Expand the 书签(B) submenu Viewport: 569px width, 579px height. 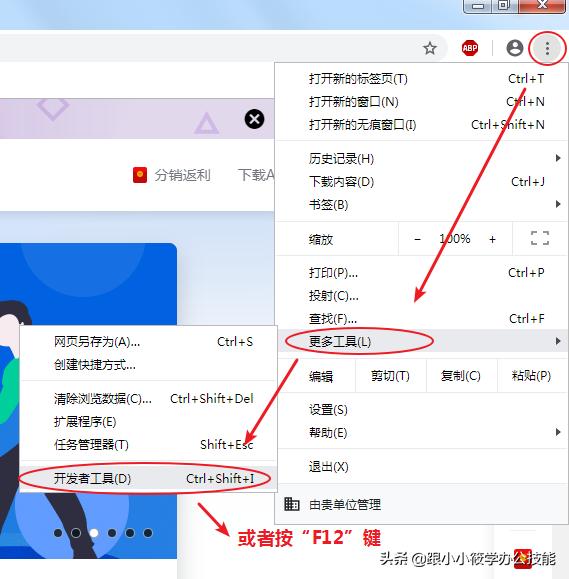click(422, 205)
